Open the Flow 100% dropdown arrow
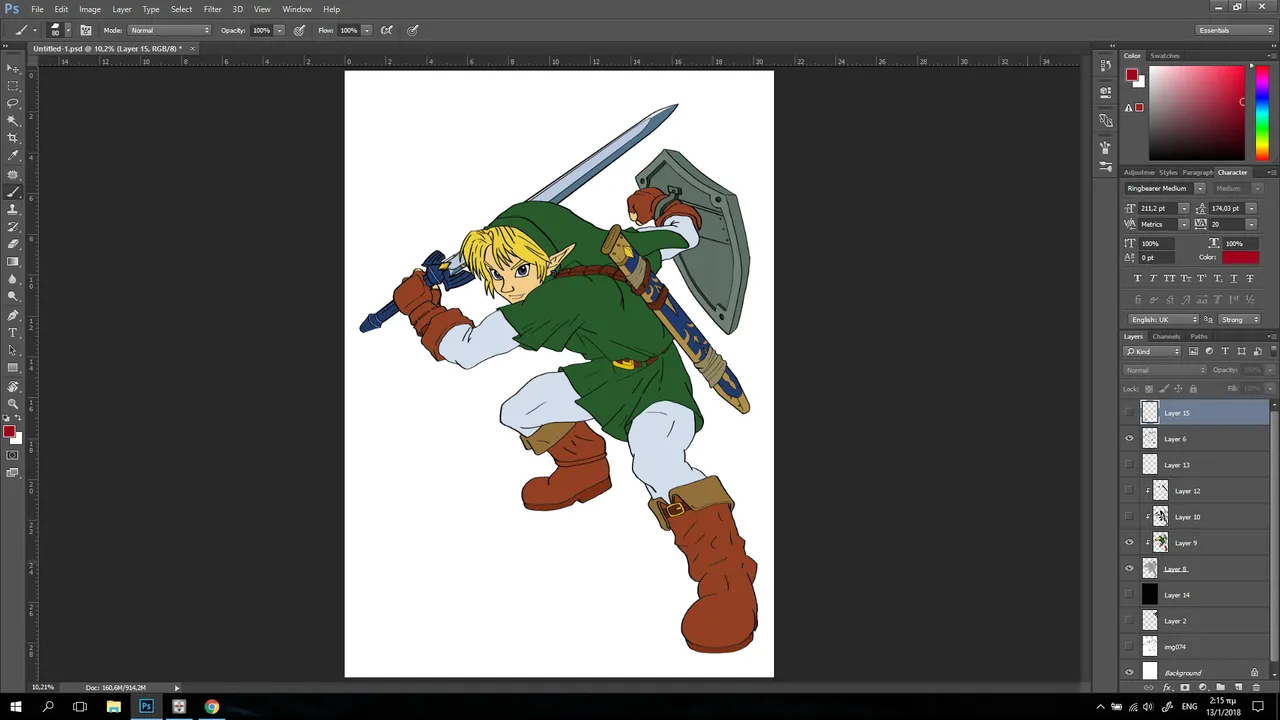This screenshot has width=1280, height=720. coord(366,30)
